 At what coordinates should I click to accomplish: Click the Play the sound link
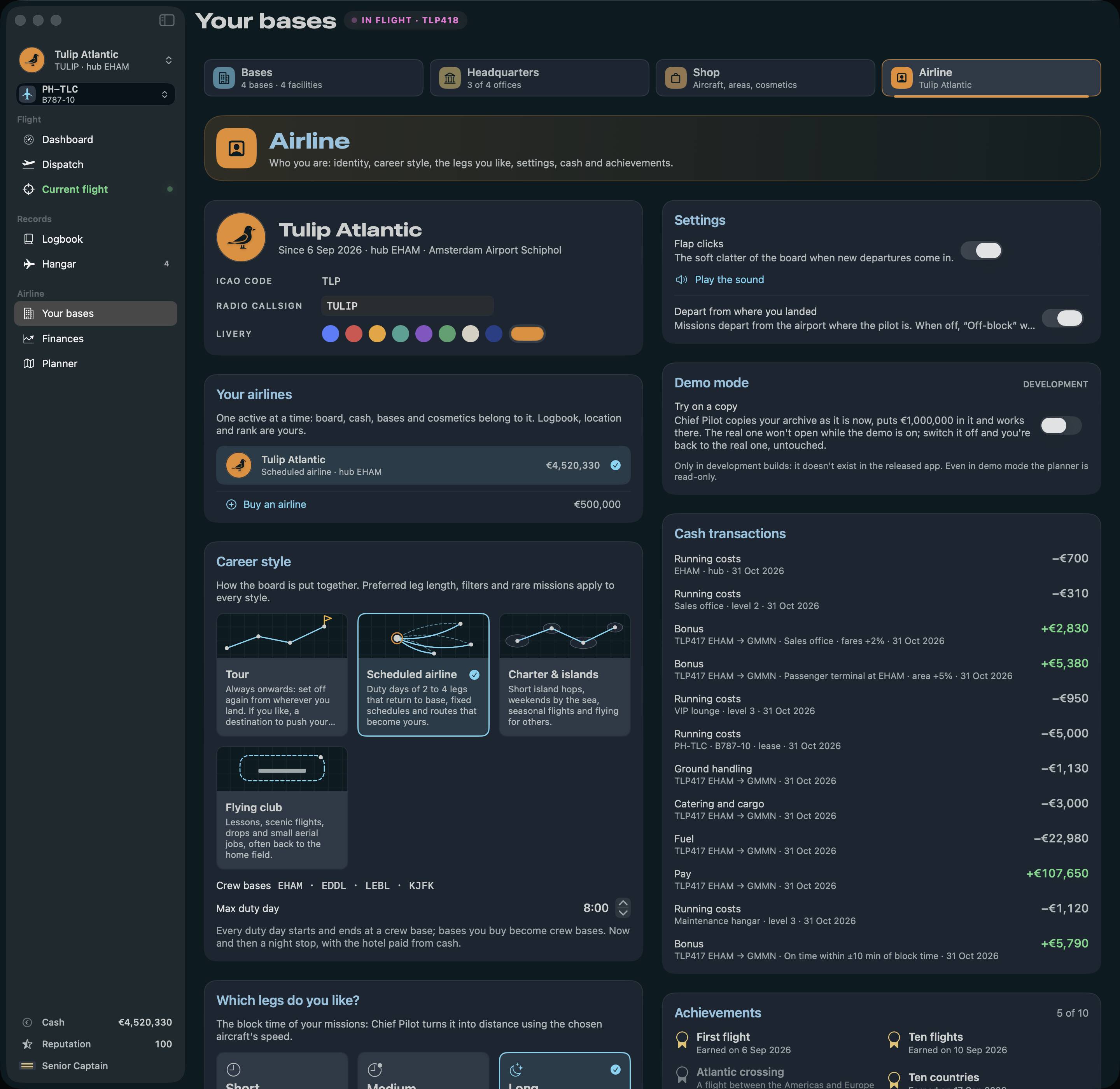(x=729, y=280)
